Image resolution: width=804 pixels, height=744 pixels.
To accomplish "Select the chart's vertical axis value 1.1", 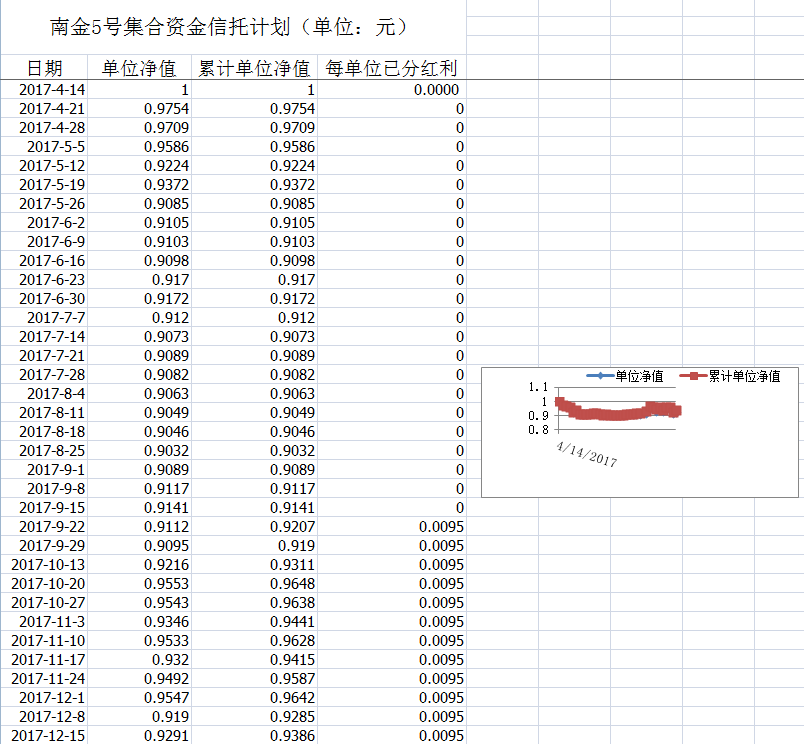I will [537, 387].
